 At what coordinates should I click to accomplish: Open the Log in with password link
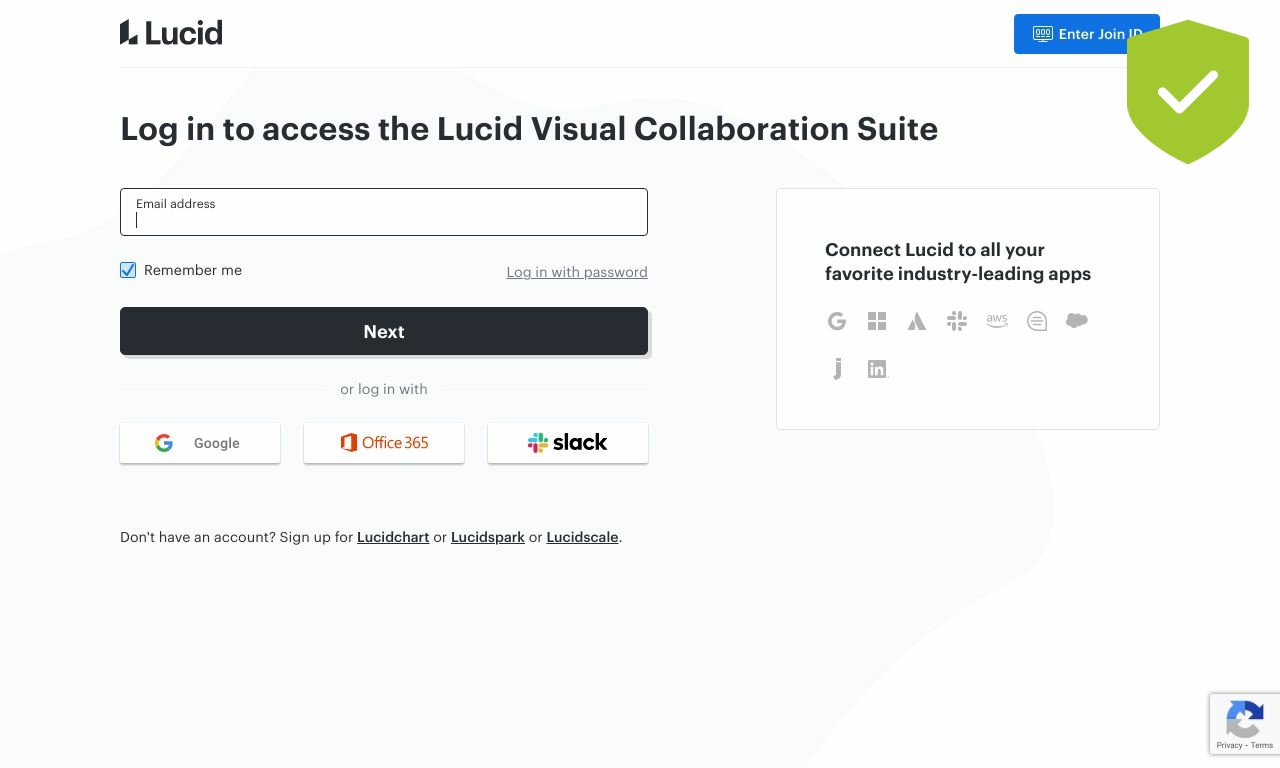577,272
